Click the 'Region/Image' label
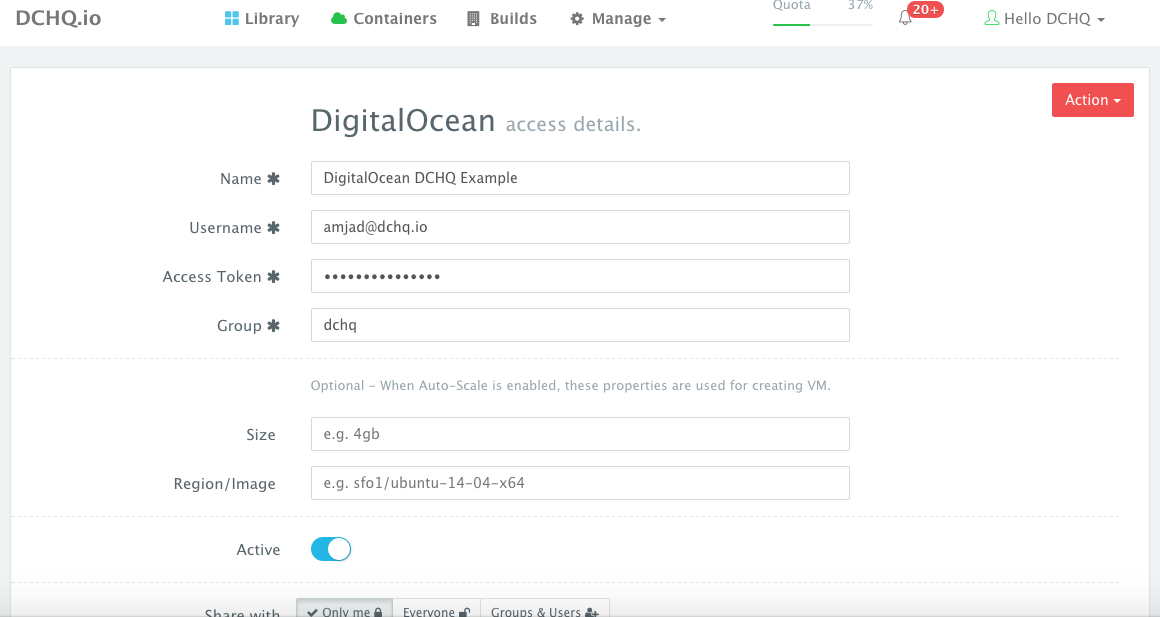 [x=224, y=484]
